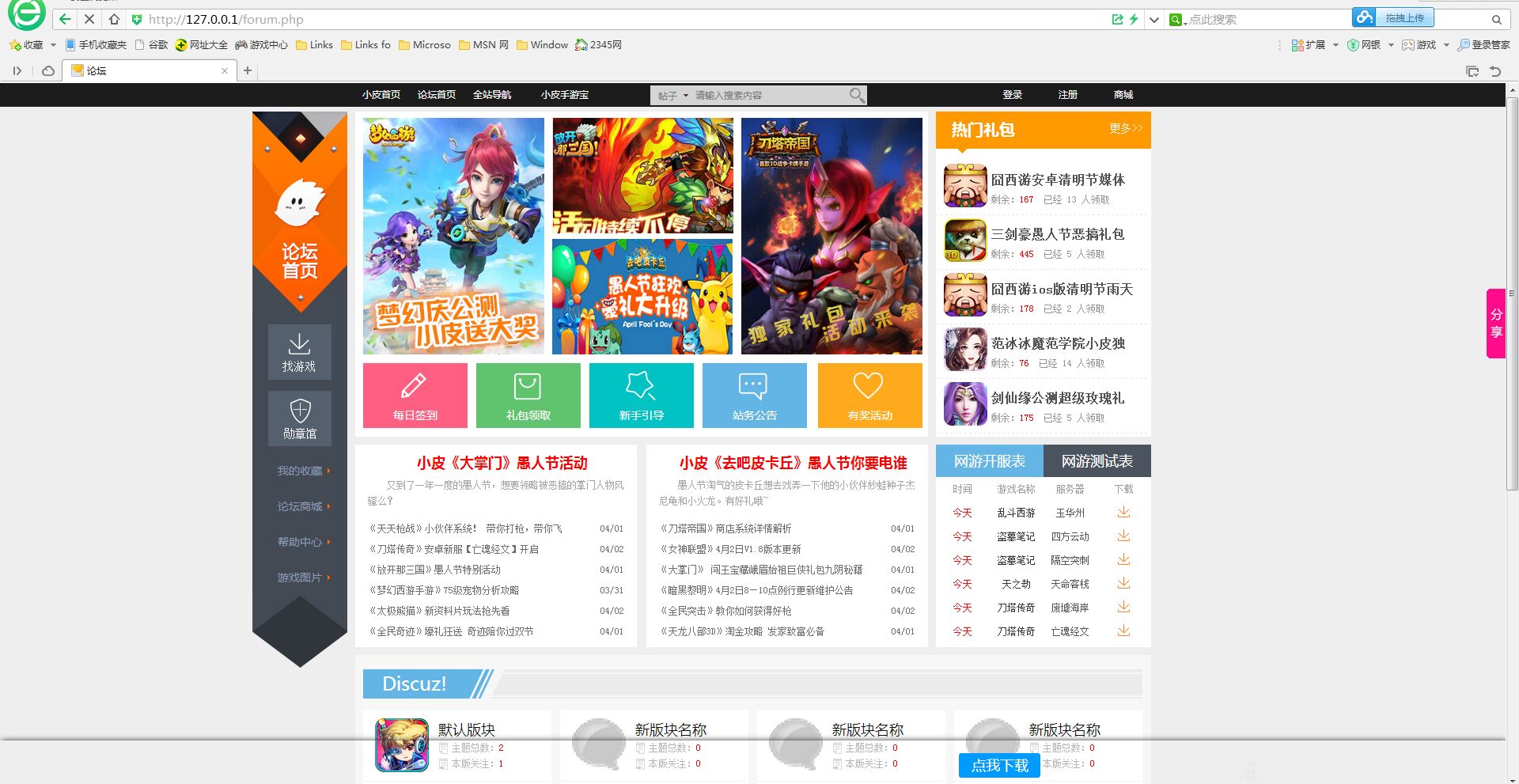Go to browser home page icon
The width and height of the screenshot is (1519, 784).
(x=114, y=19)
